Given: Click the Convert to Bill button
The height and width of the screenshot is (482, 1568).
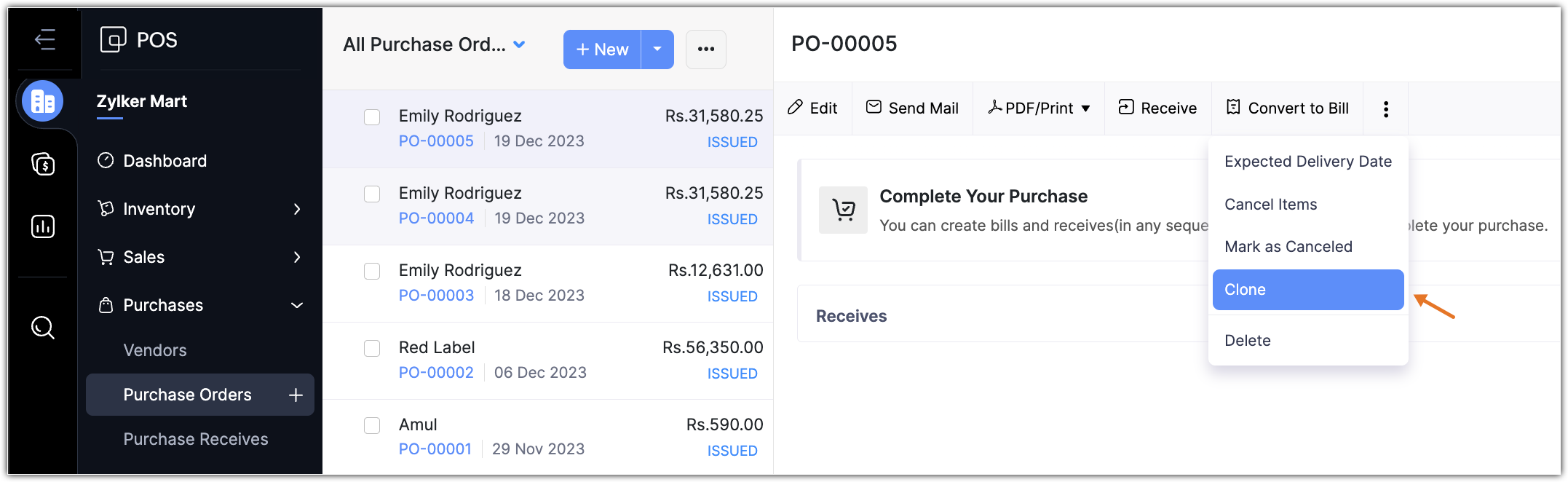Looking at the screenshot, I should point(1287,108).
